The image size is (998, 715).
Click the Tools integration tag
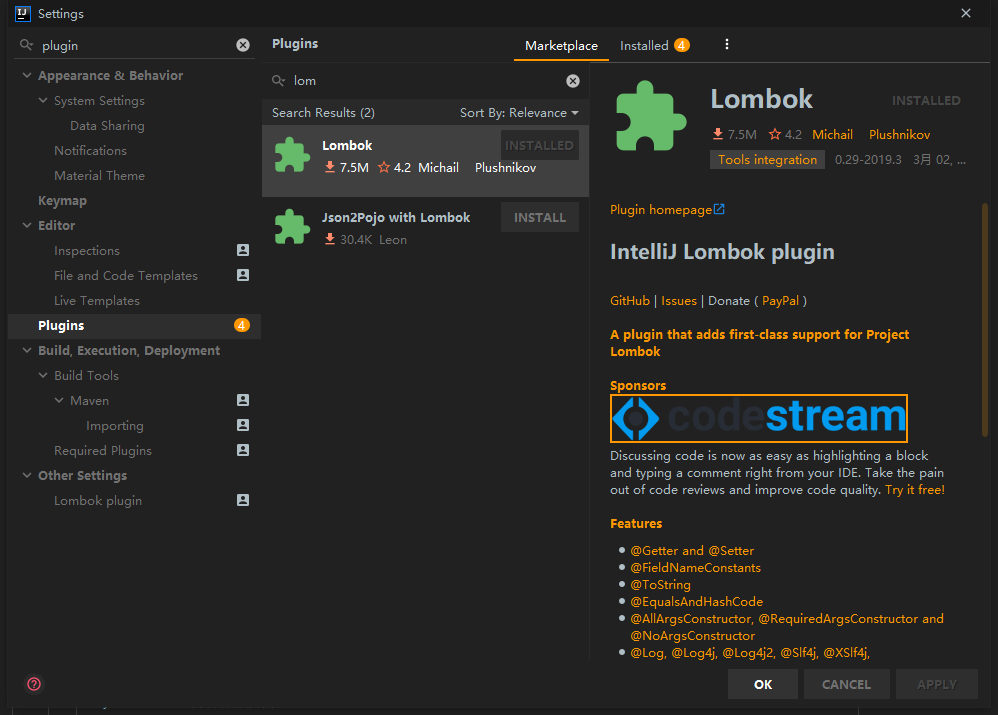pyautogui.click(x=767, y=160)
